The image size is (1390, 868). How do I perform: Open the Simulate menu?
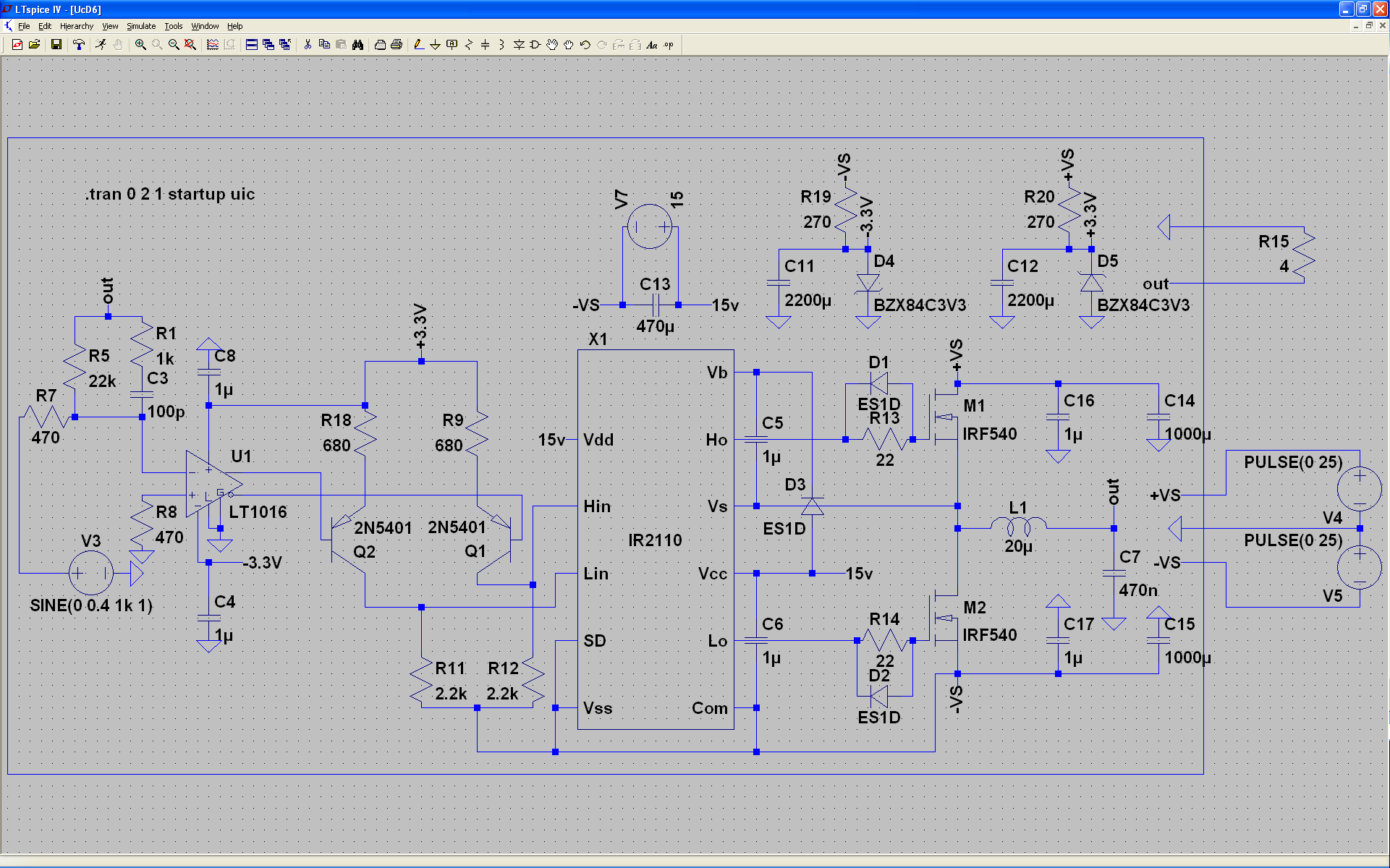[x=141, y=26]
